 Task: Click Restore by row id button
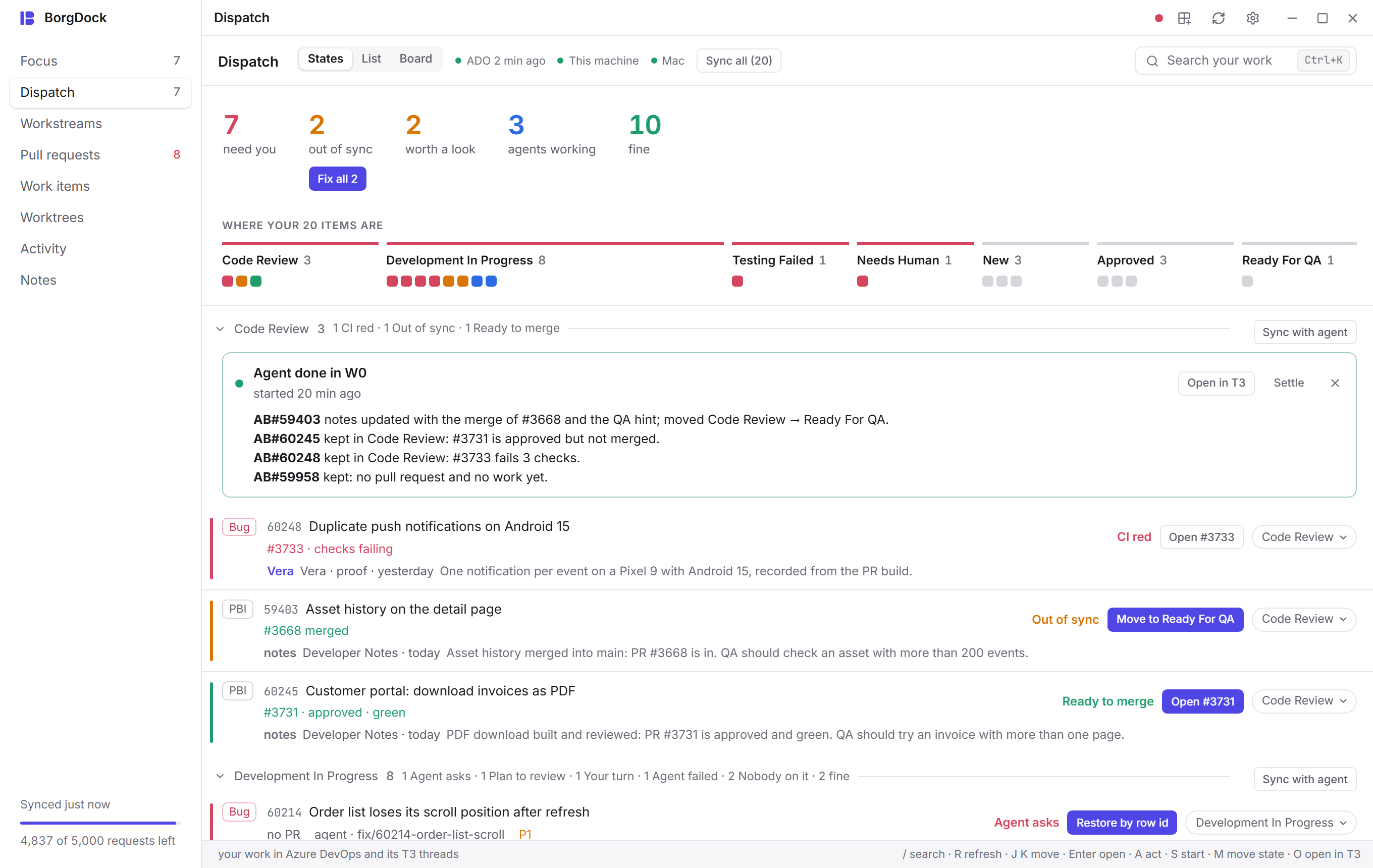coord(1122,823)
